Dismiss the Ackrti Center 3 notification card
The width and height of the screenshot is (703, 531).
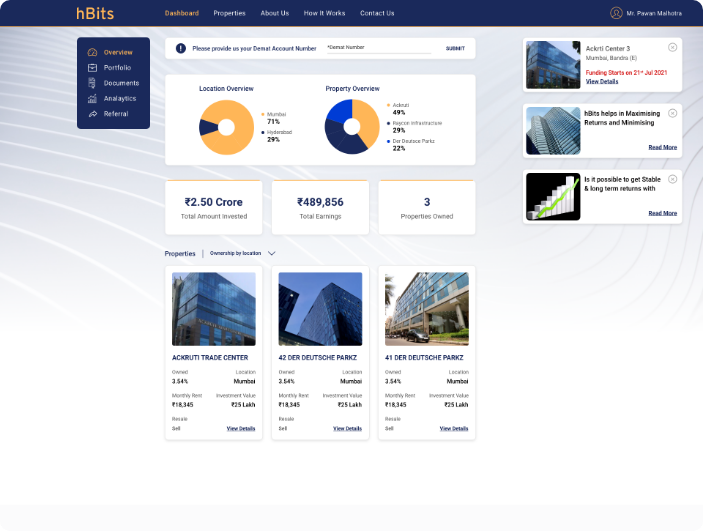tap(672, 47)
